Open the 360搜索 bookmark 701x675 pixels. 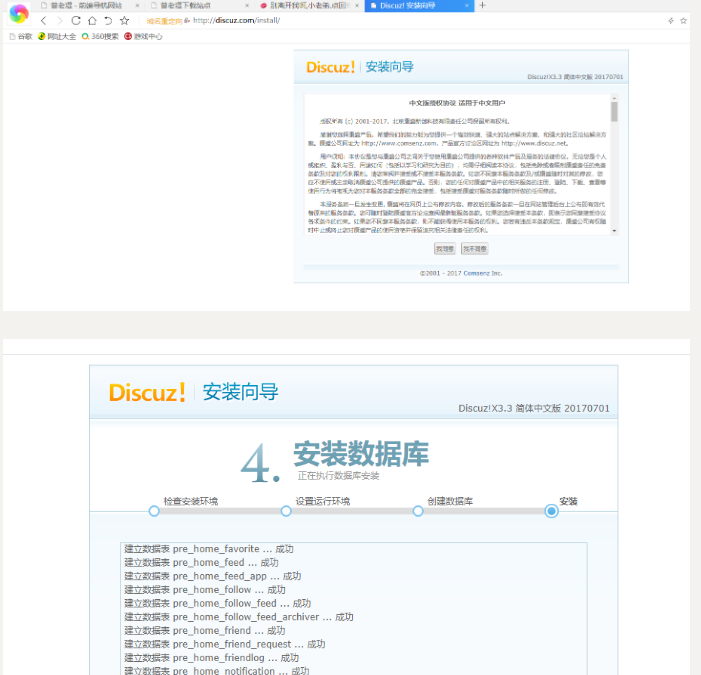(x=100, y=37)
